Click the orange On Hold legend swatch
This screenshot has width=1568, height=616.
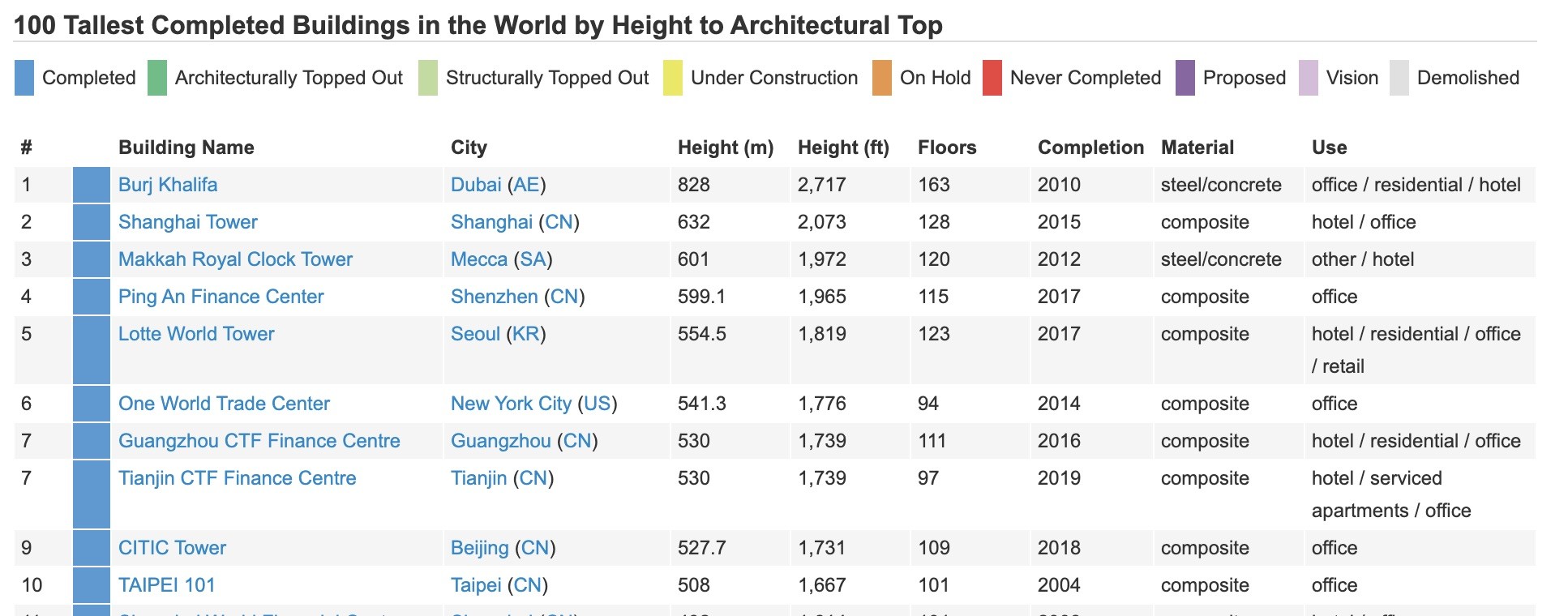point(882,78)
